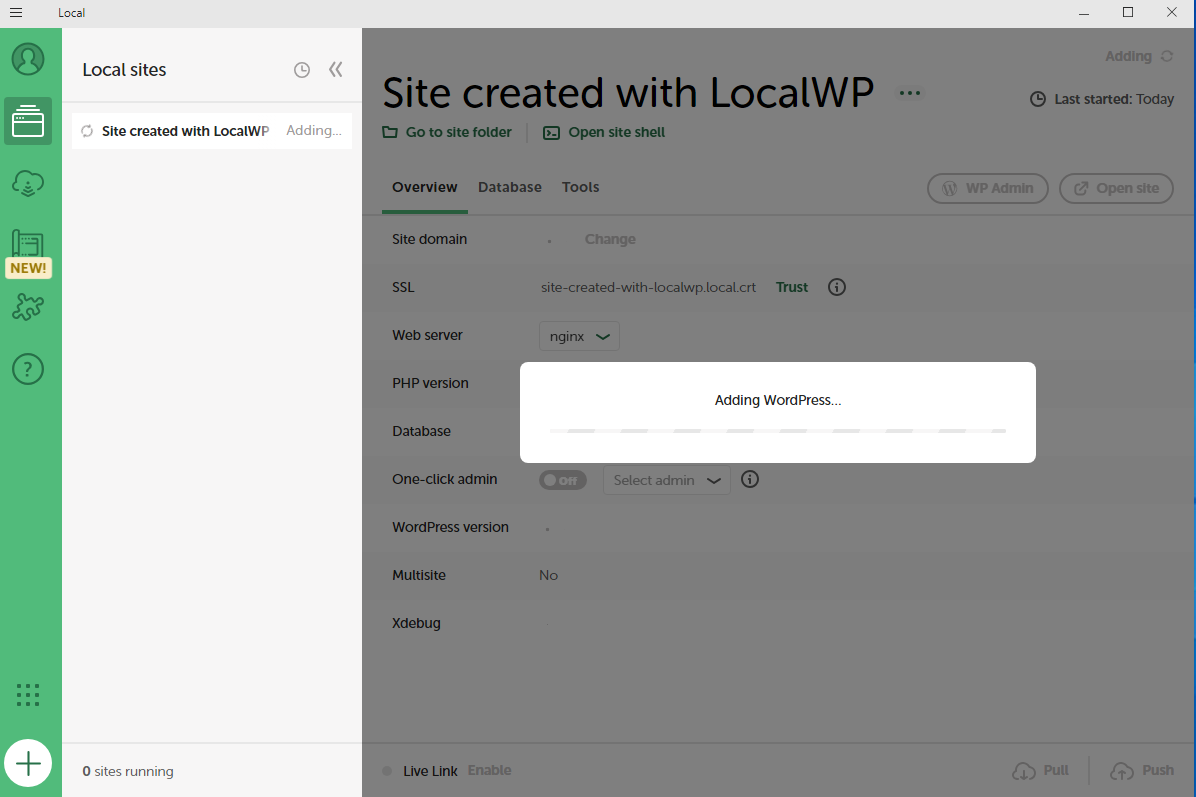This screenshot has width=1196, height=797.
Task: Open the Select admin dropdown
Action: click(666, 480)
